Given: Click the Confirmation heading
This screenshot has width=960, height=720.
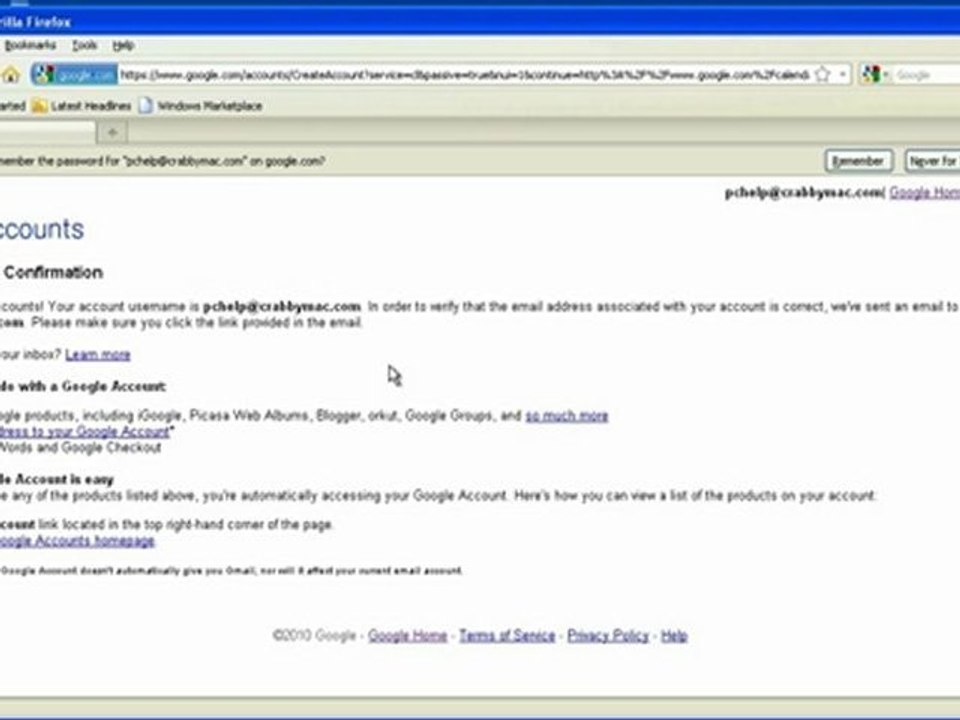Looking at the screenshot, I should [53, 272].
